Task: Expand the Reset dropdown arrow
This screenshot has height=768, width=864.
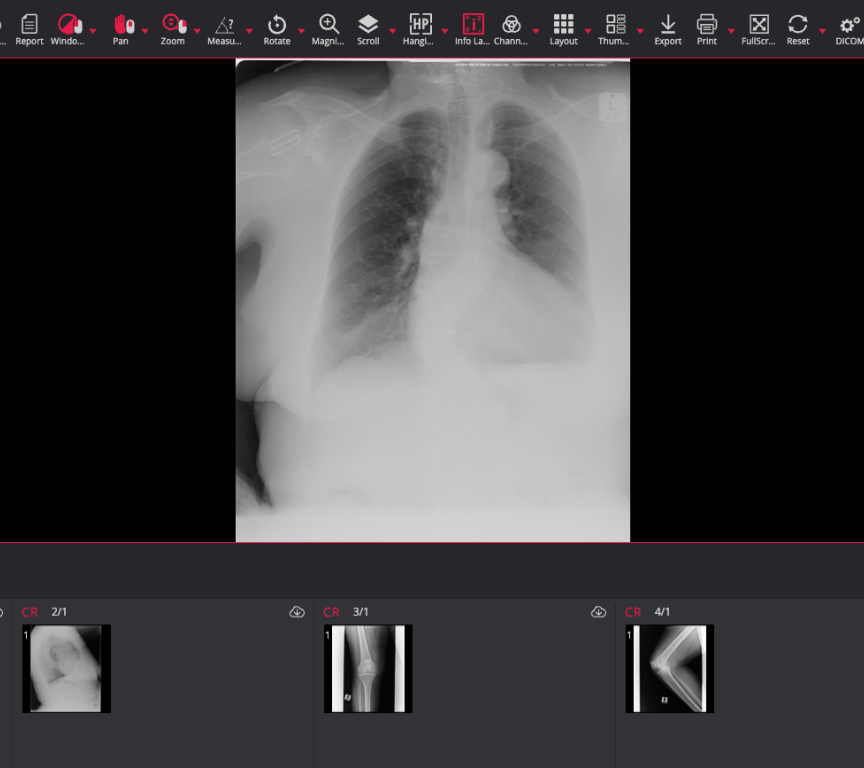Action: click(x=822, y=31)
